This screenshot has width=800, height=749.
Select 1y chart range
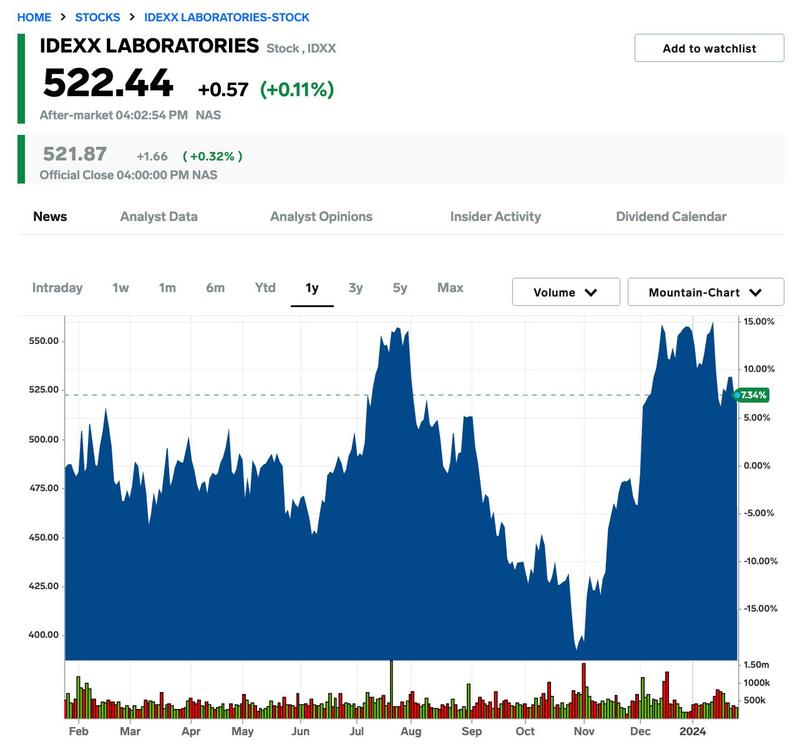312,288
